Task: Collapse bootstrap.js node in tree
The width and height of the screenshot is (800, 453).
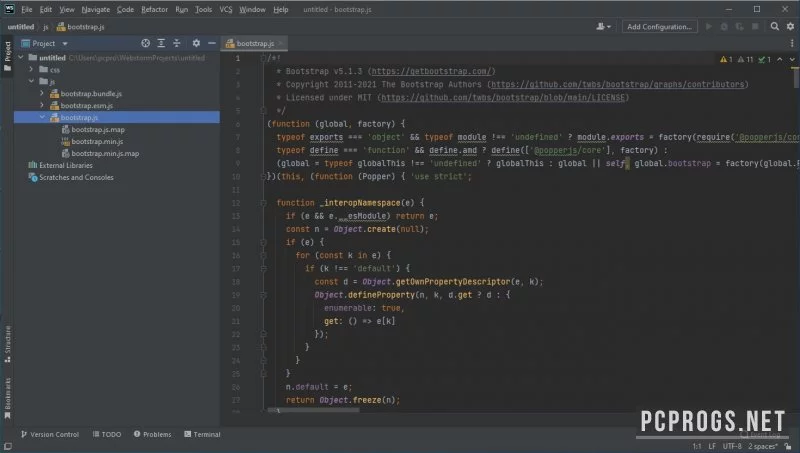Action: [x=42, y=117]
